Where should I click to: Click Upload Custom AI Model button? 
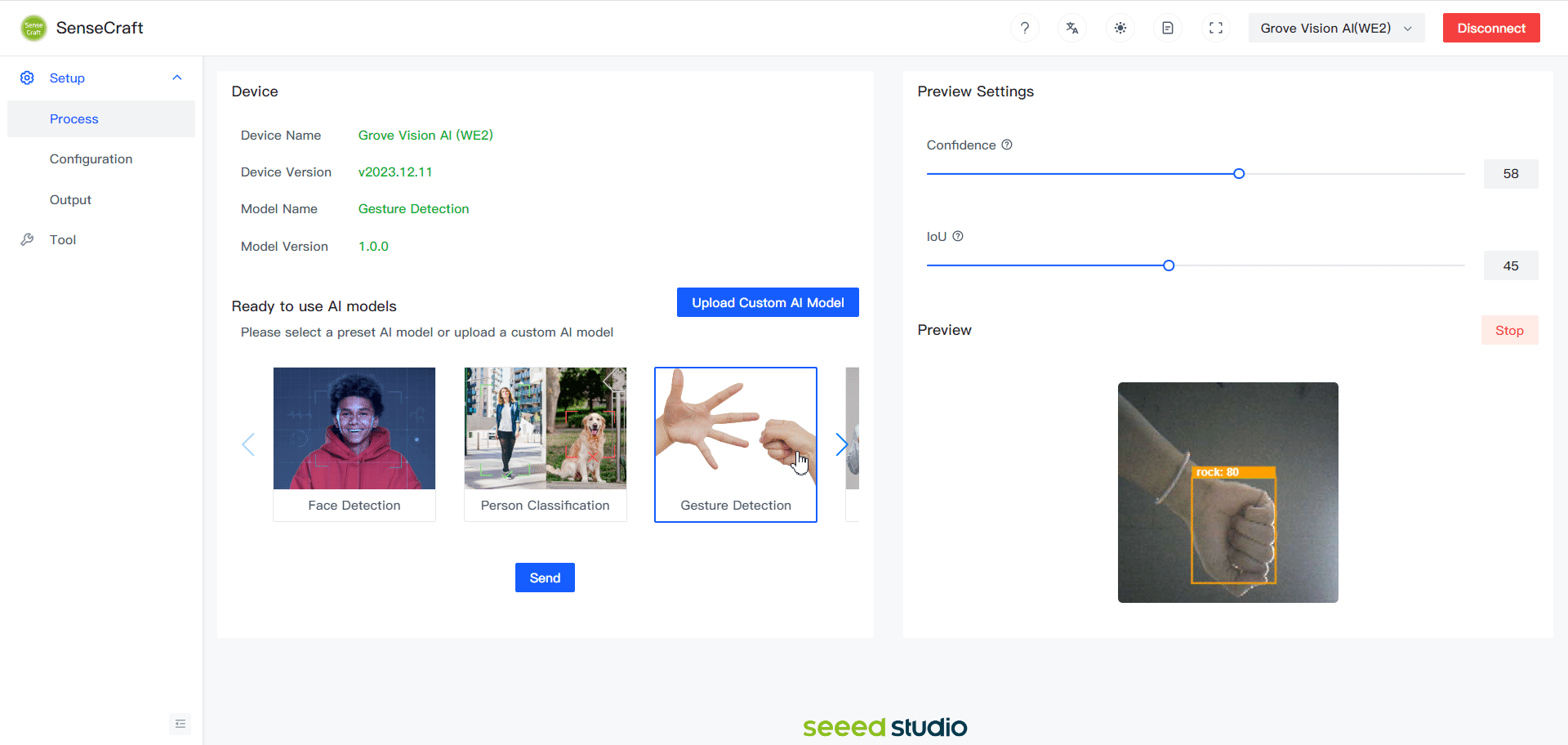[x=767, y=302]
